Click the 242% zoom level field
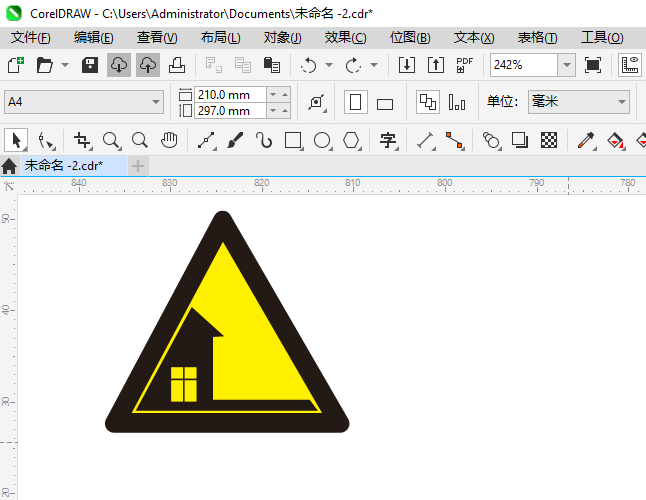 point(524,65)
